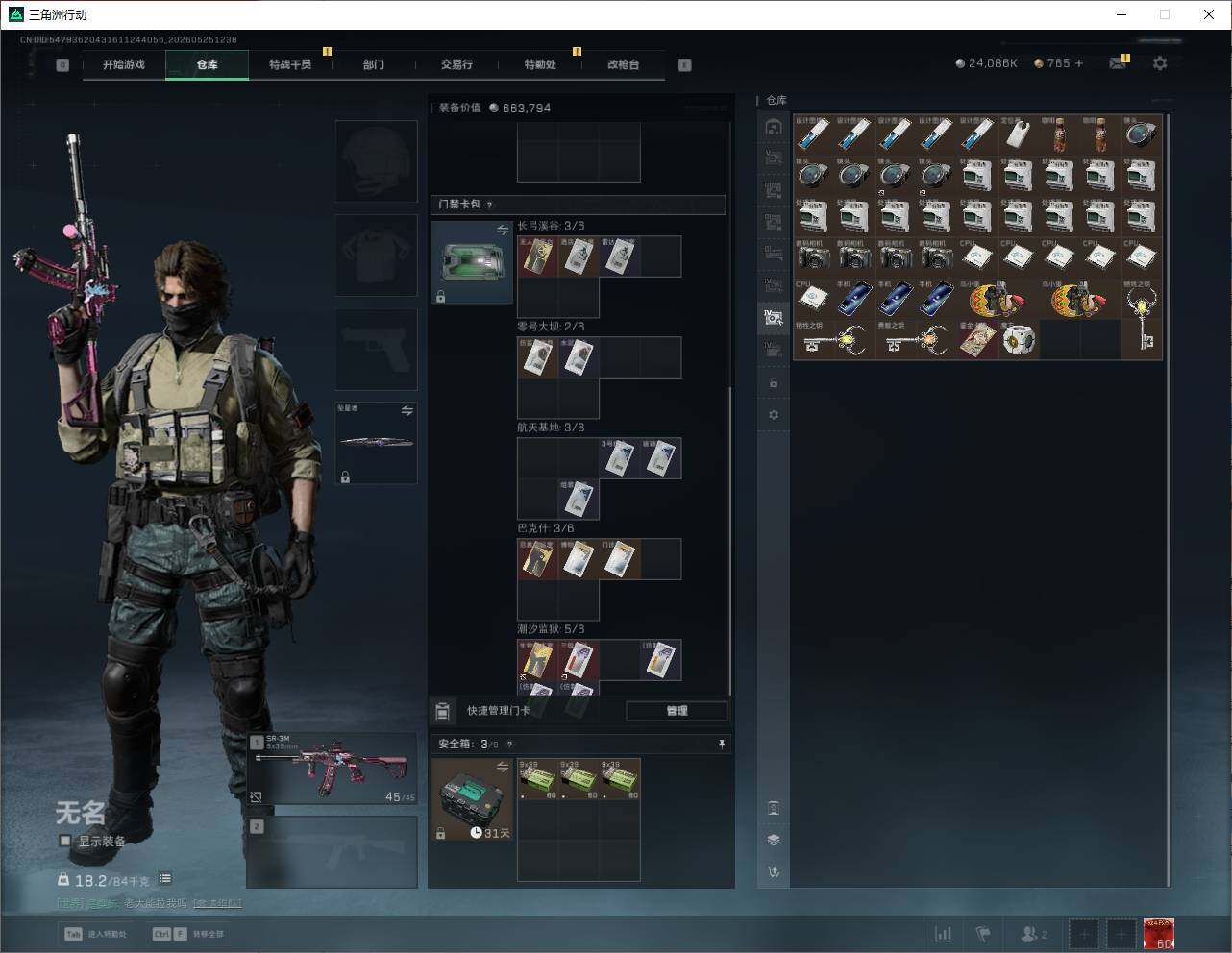This screenshot has height=953, width=1232.
Task: Go to next tab with E arrow
Action: tap(685, 65)
